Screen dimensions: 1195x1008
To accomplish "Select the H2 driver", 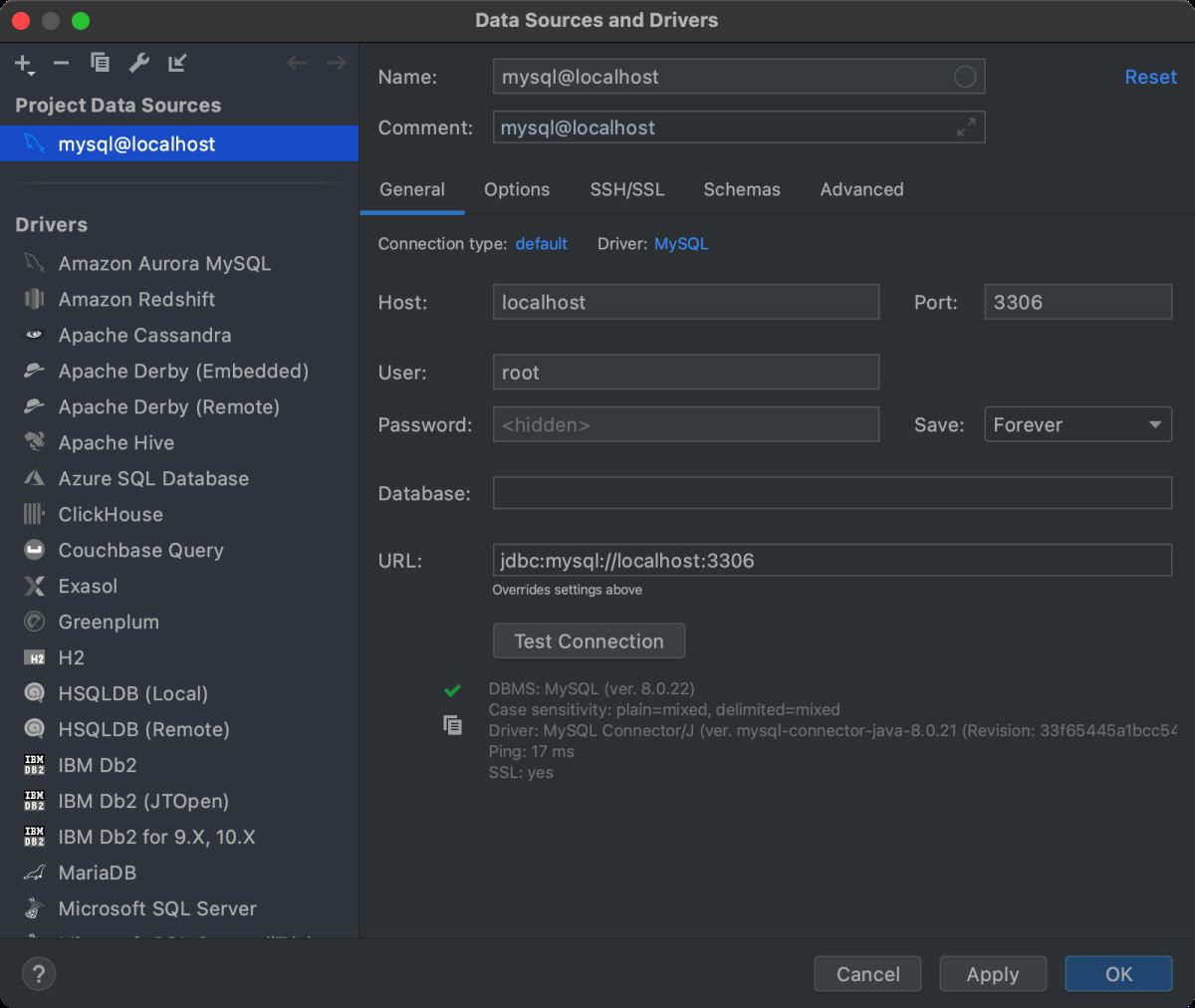I will pos(179,657).
